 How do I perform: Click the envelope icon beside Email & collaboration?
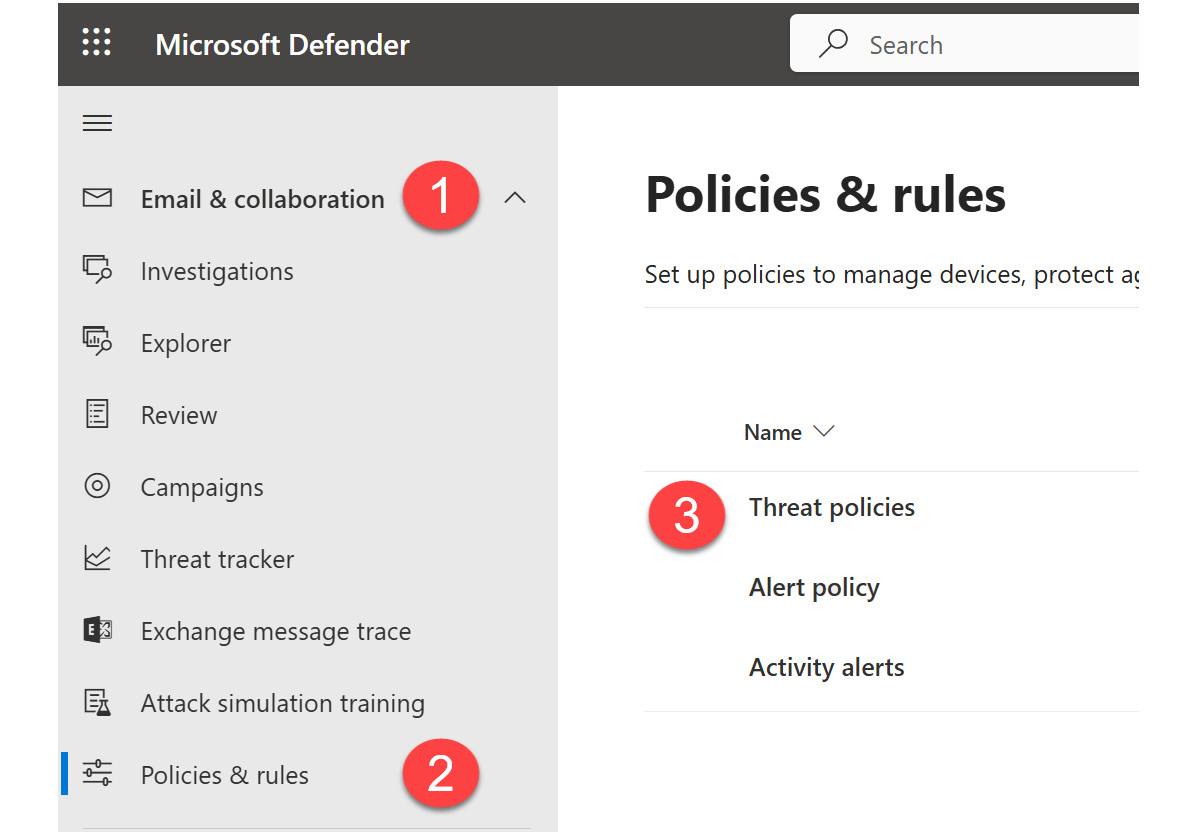97,198
